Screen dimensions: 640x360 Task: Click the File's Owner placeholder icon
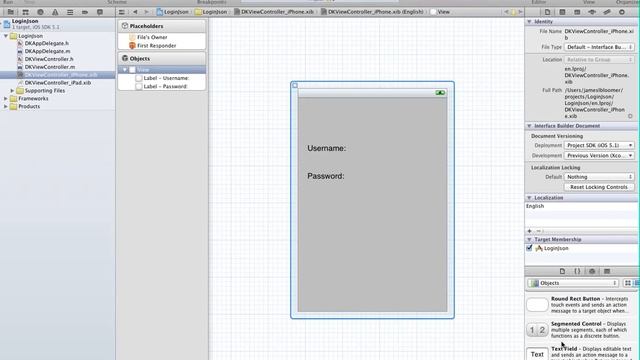tap(132, 37)
